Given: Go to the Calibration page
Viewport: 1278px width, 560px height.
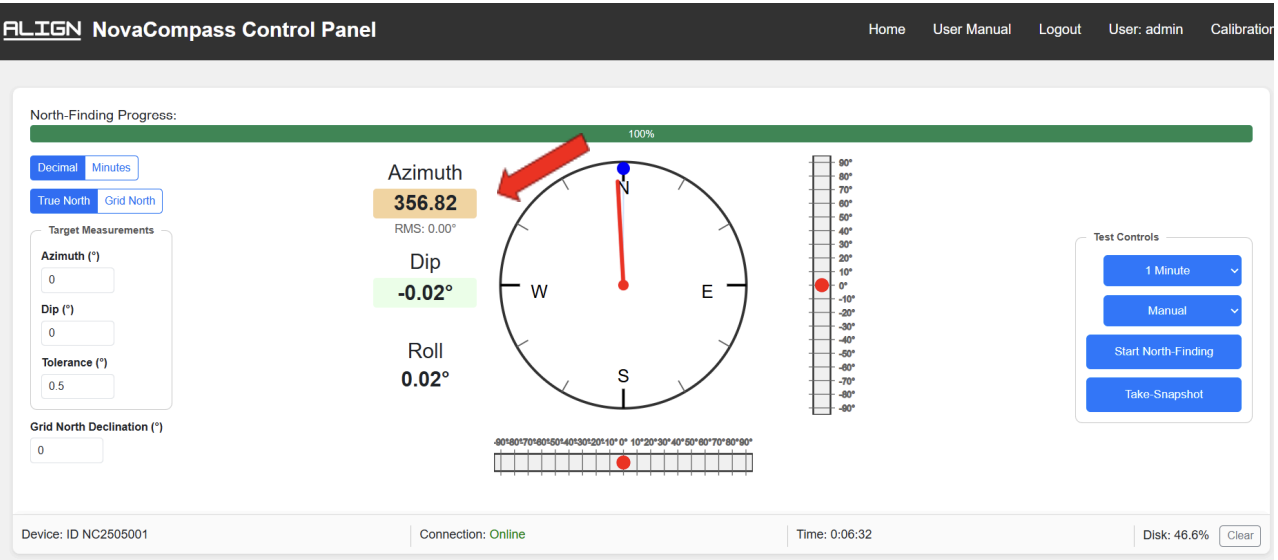Looking at the screenshot, I should (1243, 29).
